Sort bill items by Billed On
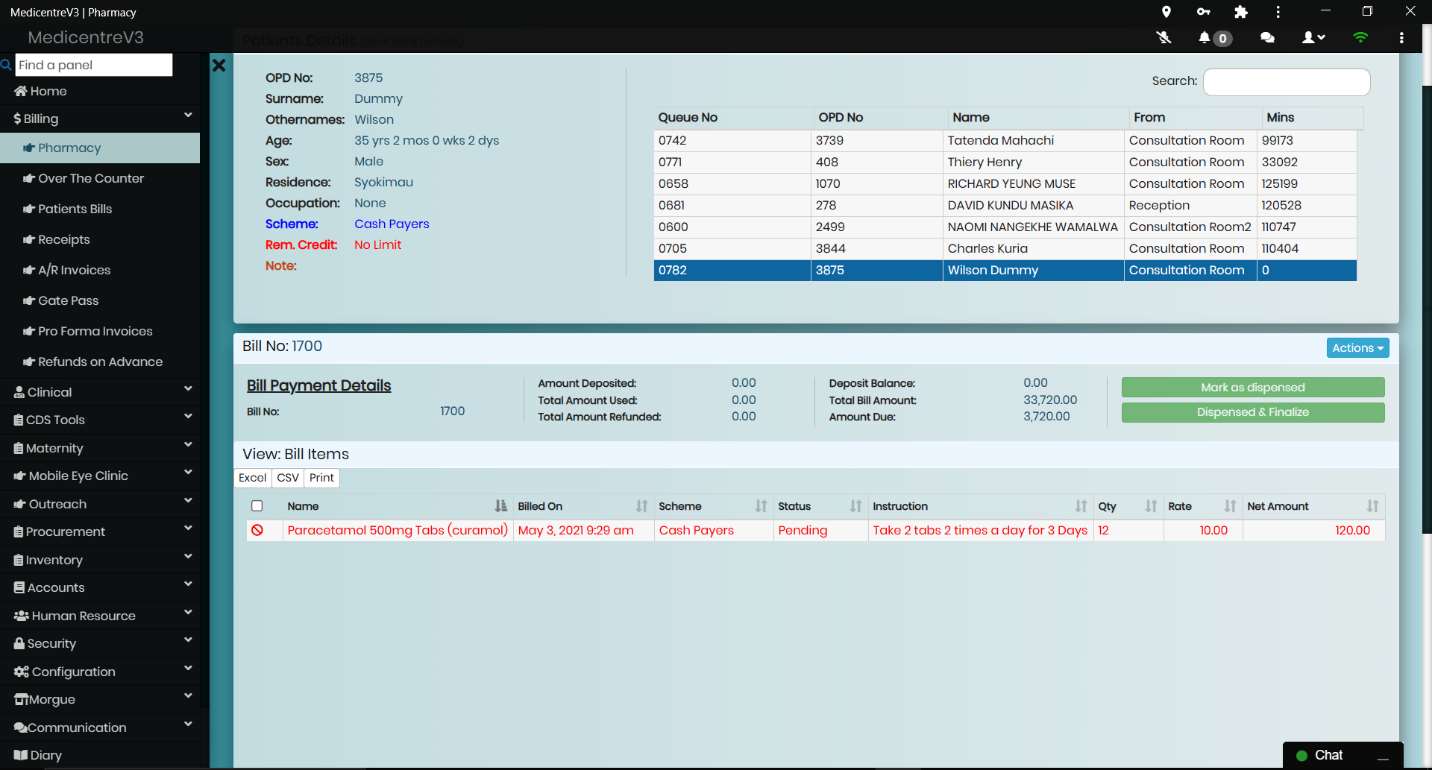Image resolution: width=1432 pixels, height=770 pixels. [583, 506]
